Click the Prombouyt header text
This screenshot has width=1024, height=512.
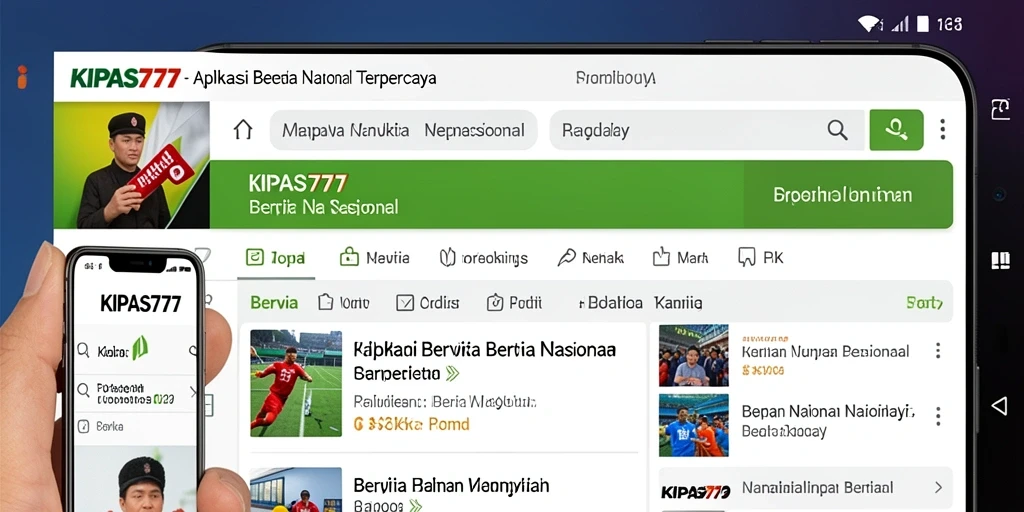click(615, 78)
